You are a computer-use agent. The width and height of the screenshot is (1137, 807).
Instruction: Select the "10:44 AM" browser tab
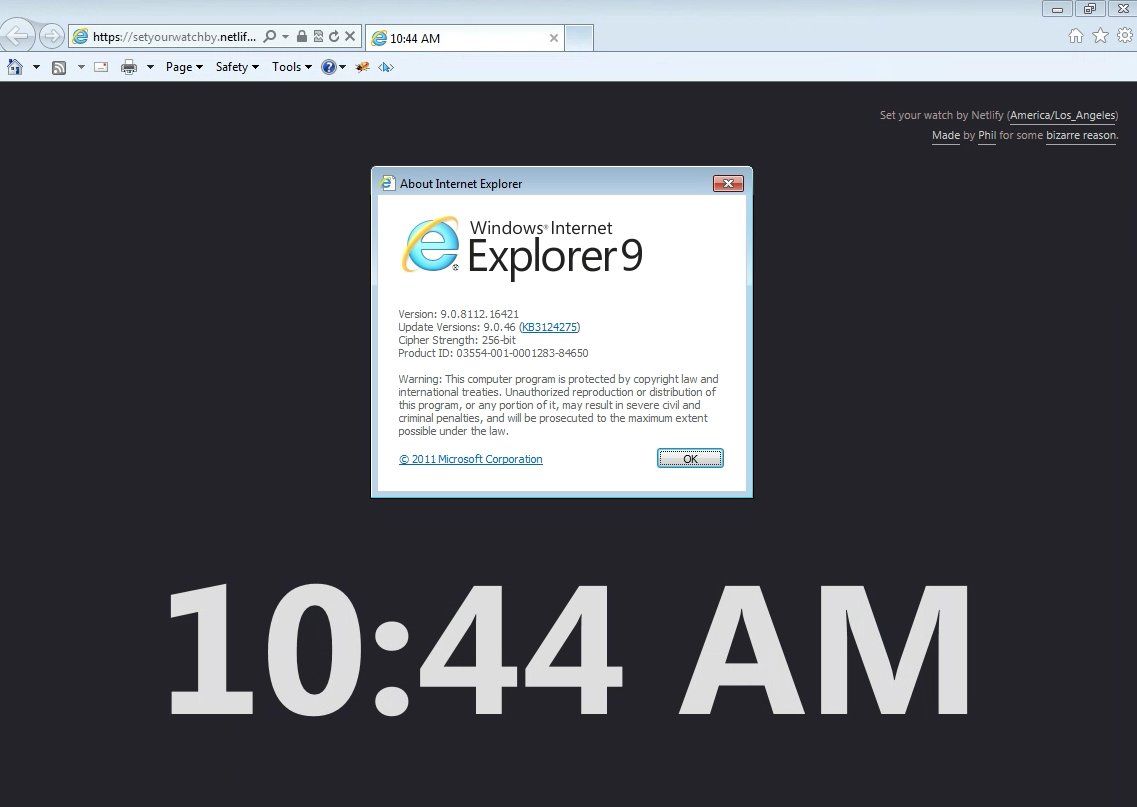pyautogui.click(x=464, y=38)
